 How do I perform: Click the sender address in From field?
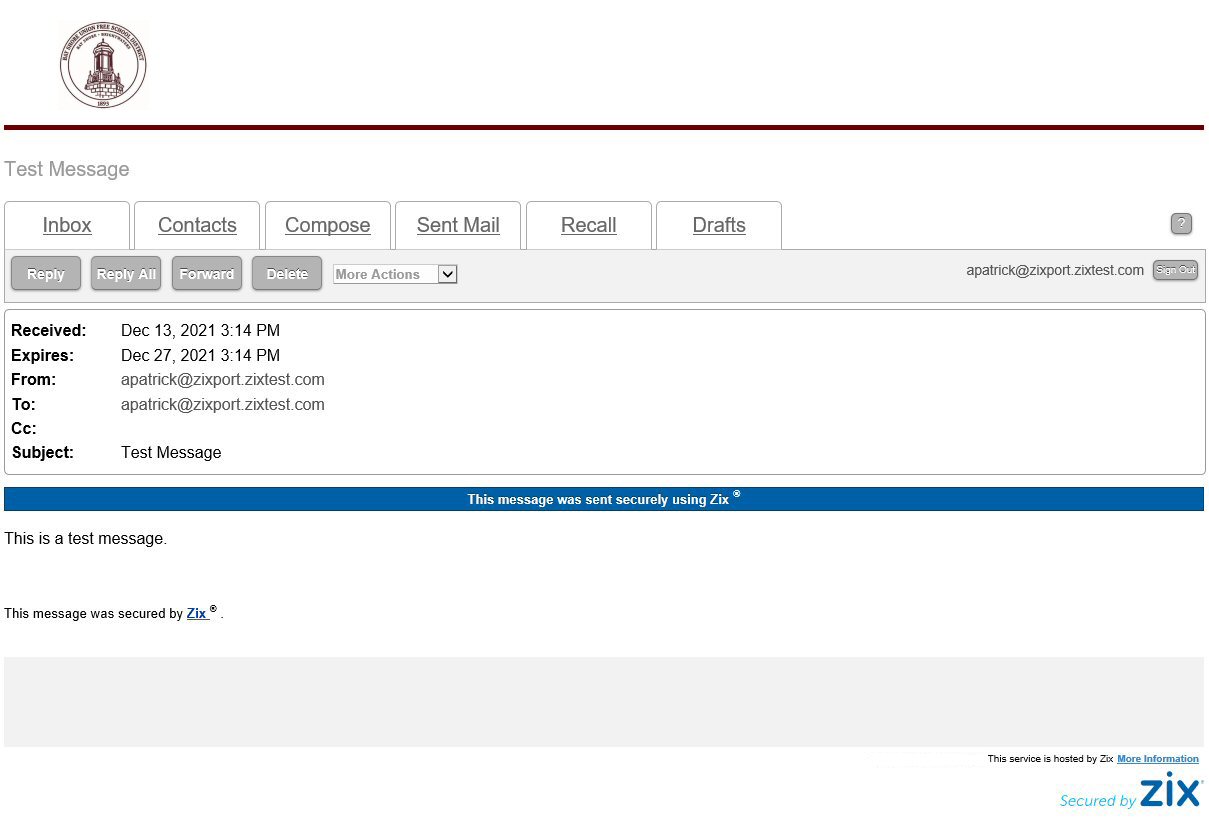click(222, 380)
